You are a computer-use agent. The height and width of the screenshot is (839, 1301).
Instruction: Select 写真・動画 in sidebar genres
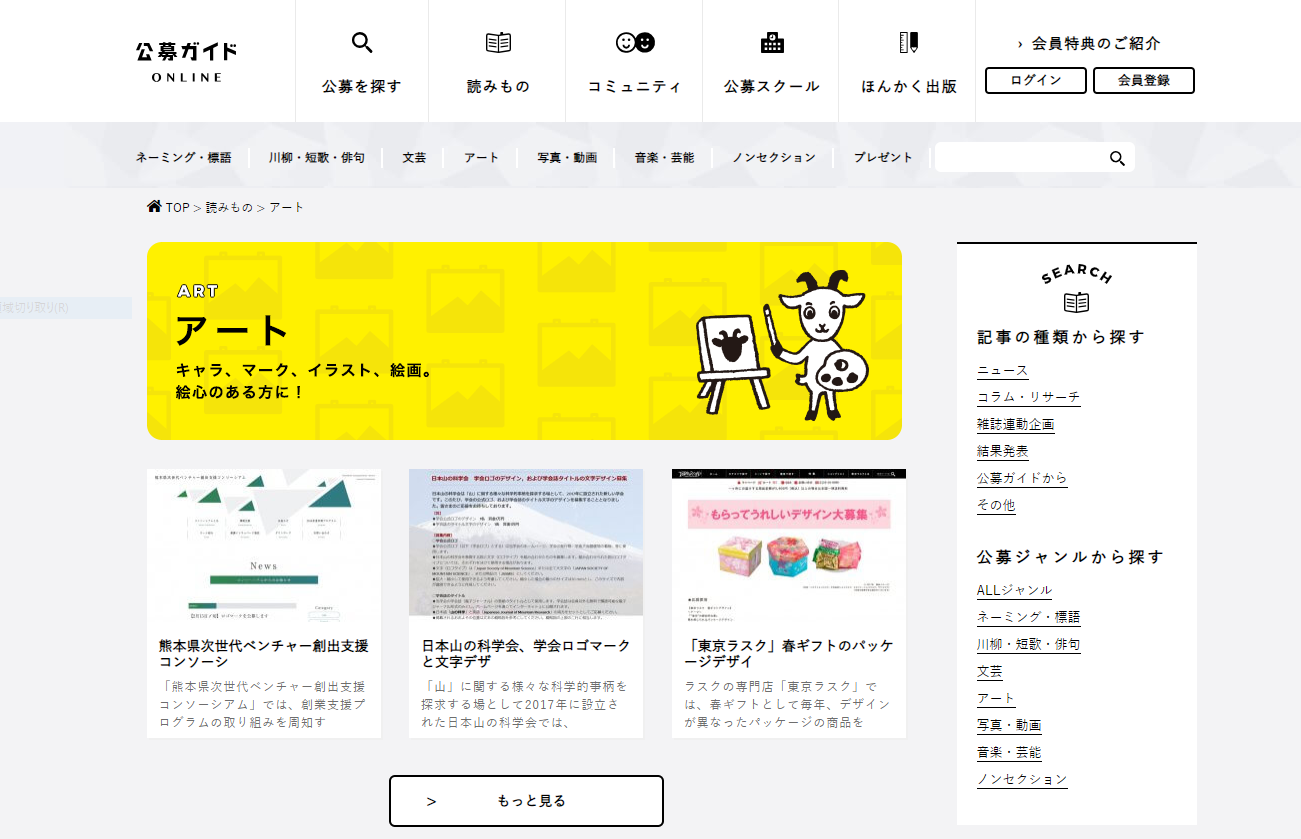tap(1009, 725)
